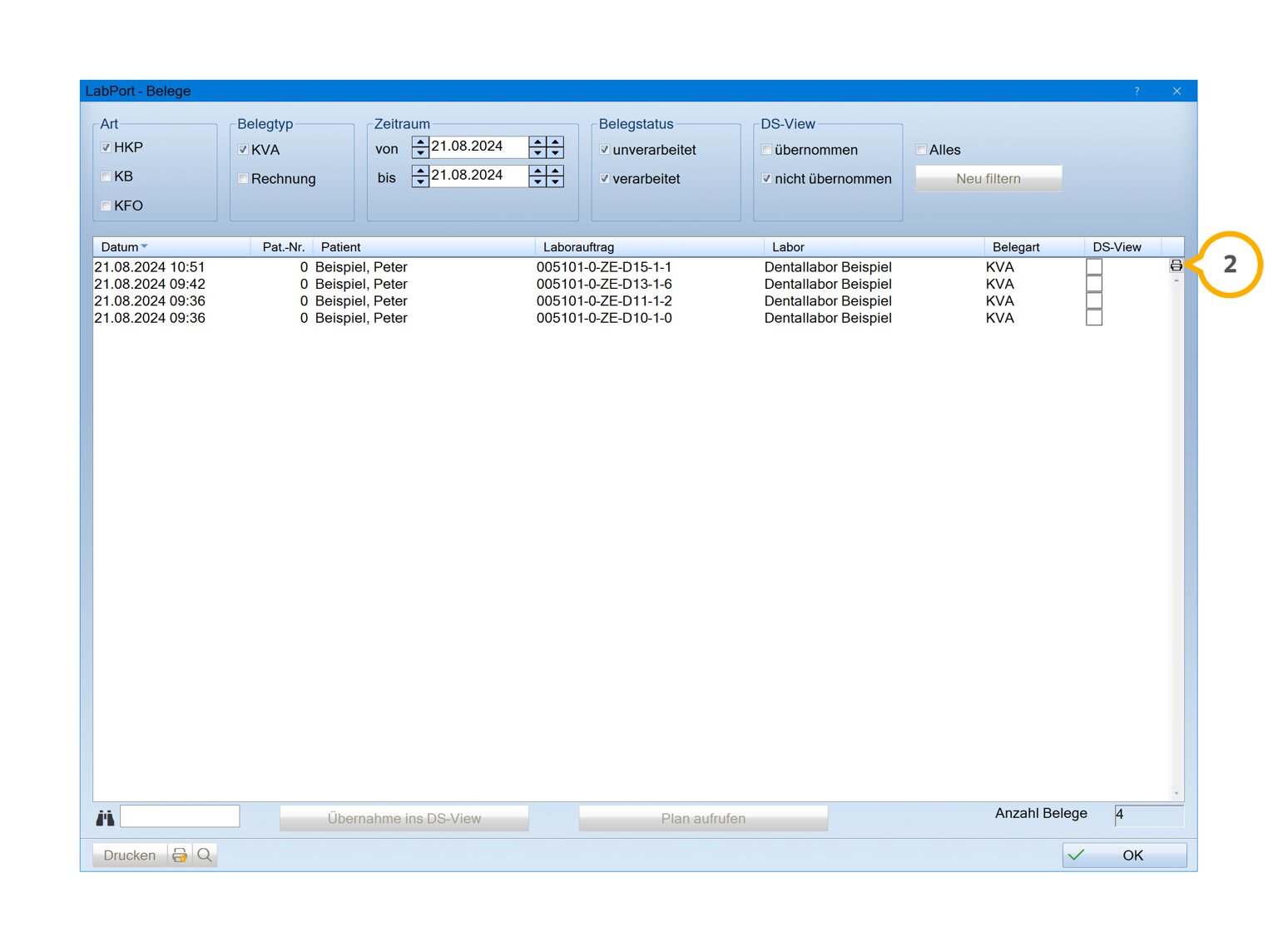Click the binoculars search icon
1278x952 pixels.
click(x=105, y=818)
